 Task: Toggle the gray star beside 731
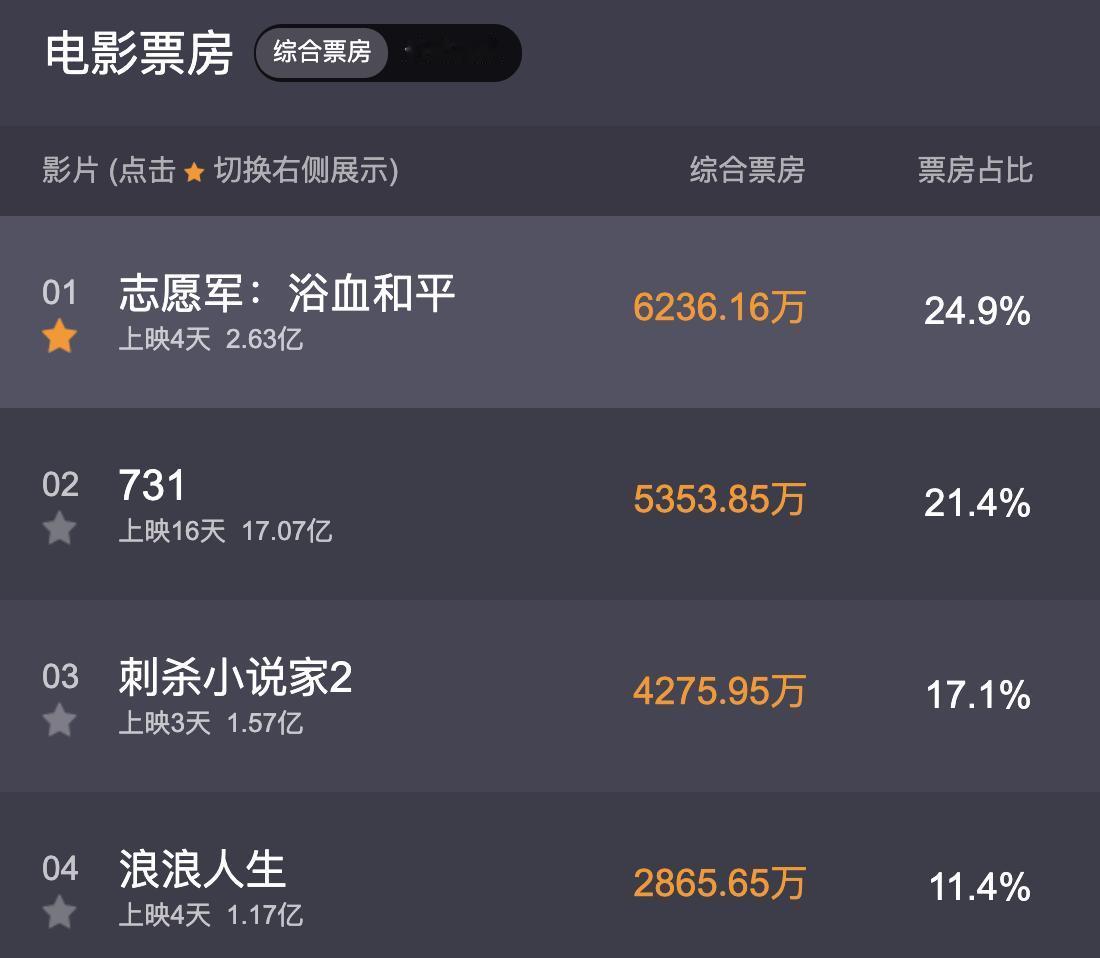pyautogui.click(x=60, y=528)
